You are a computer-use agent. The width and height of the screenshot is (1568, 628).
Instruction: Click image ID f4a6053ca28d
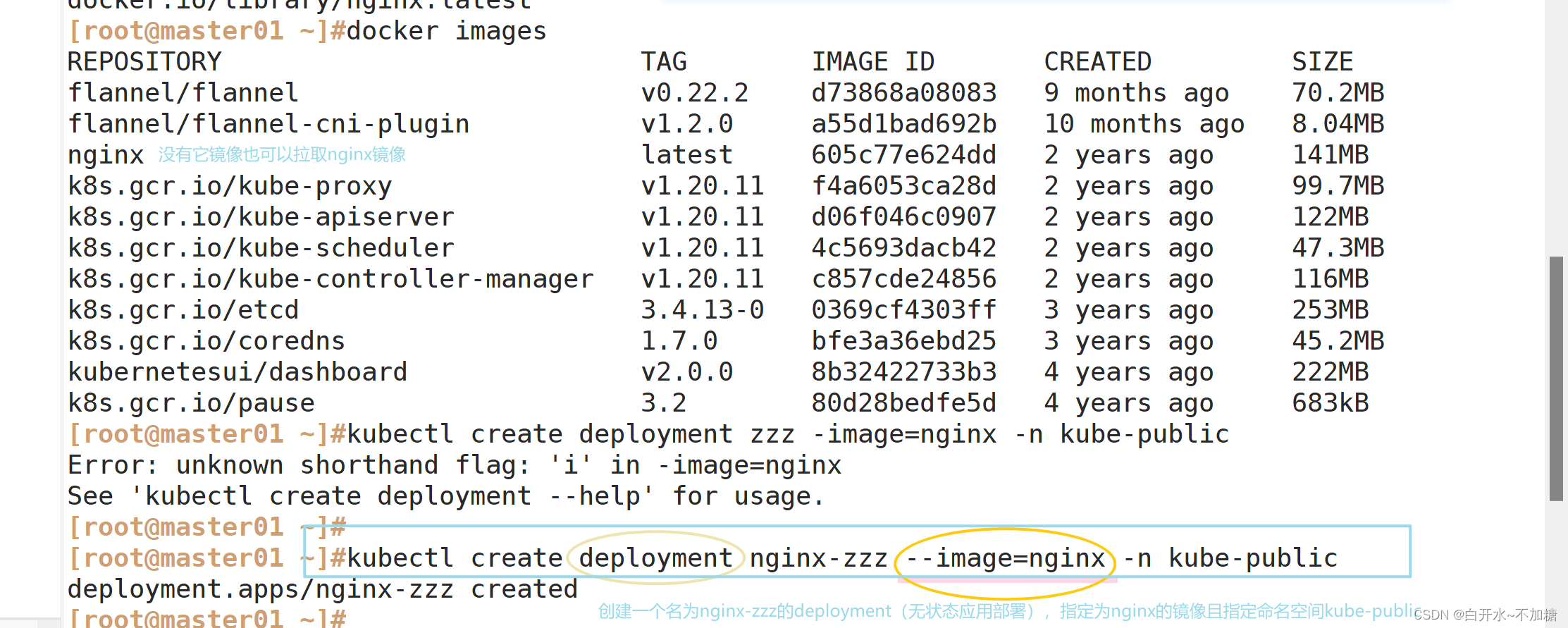point(904,186)
